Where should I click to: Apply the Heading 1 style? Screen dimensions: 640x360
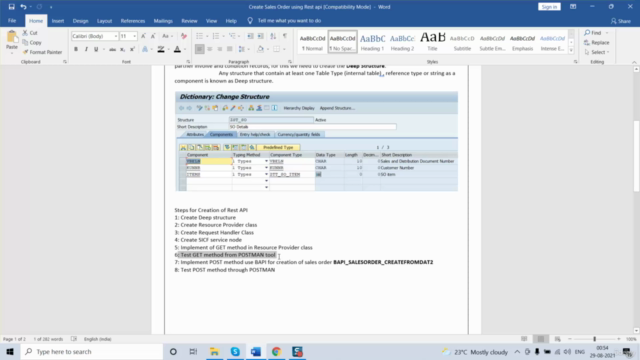[372, 42]
